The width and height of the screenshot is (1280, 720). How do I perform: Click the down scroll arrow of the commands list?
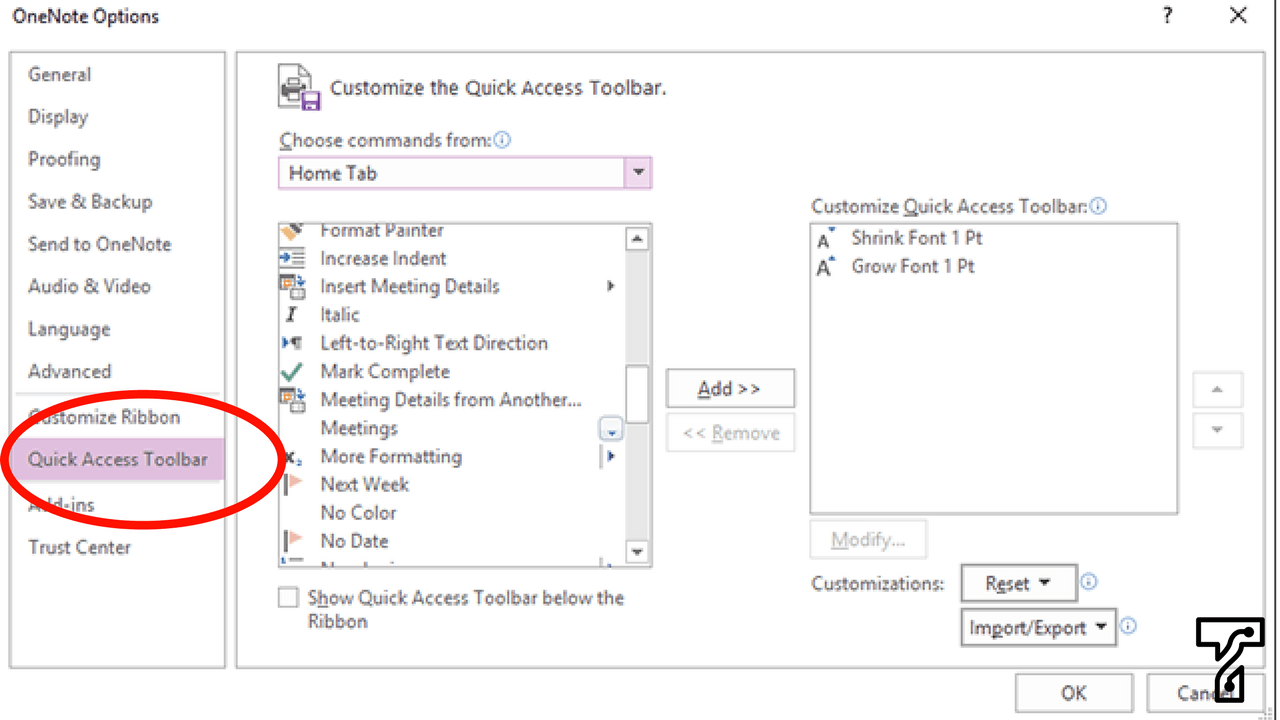(x=637, y=551)
